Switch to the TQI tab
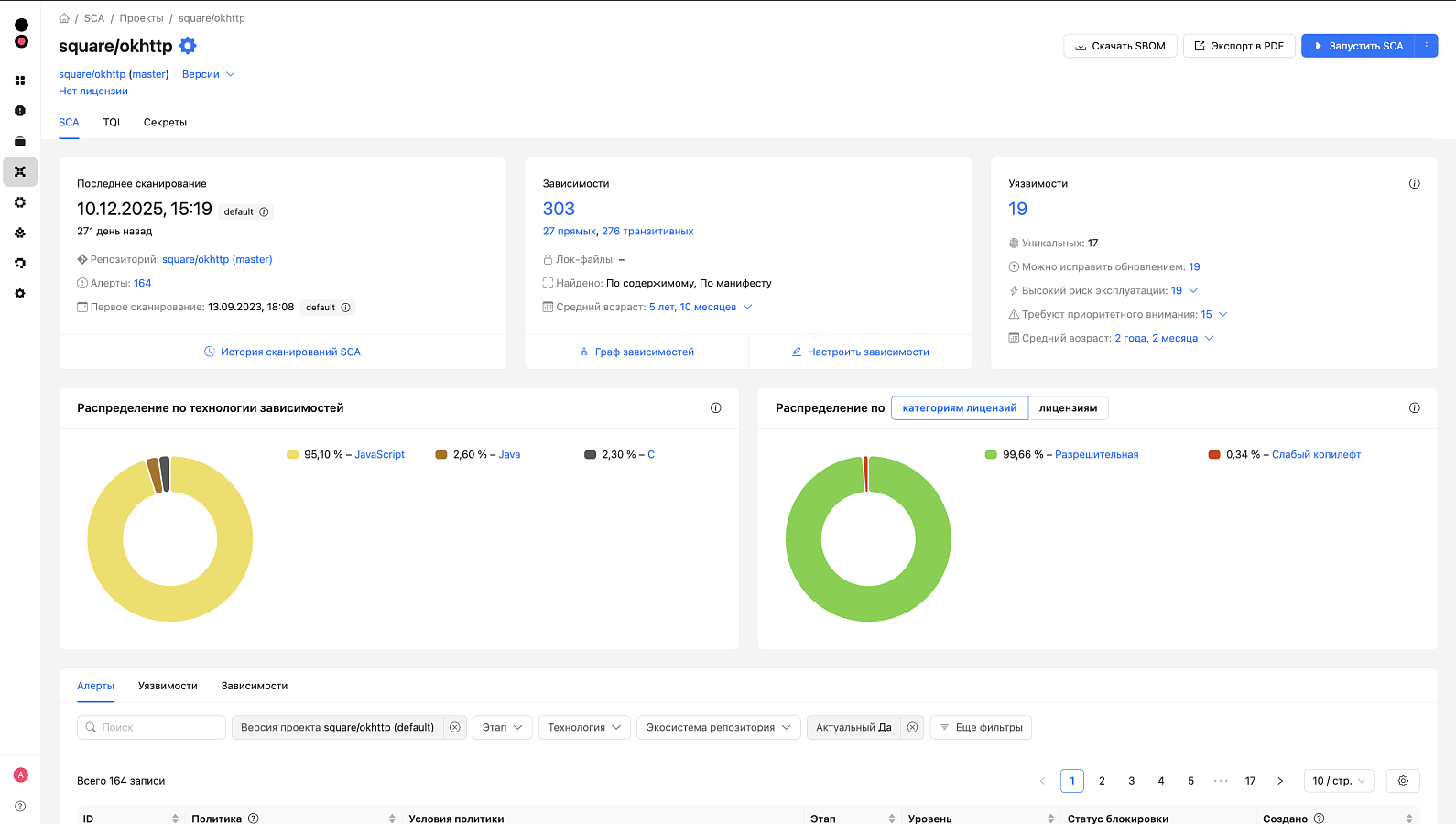This screenshot has height=824, width=1456. coord(112,123)
